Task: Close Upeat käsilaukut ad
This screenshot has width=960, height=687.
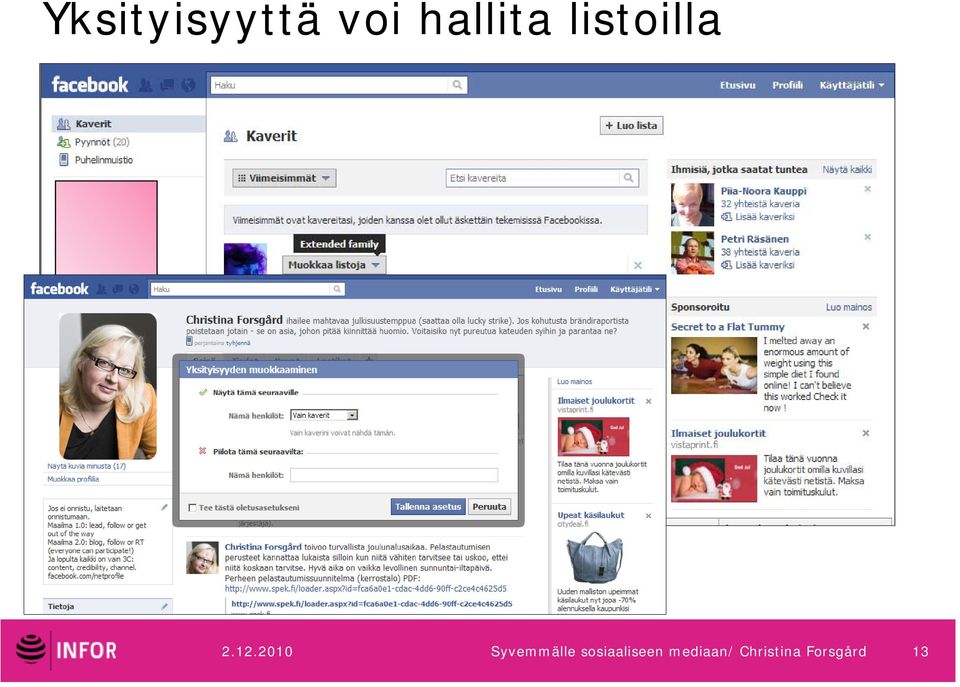Action: pos(648,516)
